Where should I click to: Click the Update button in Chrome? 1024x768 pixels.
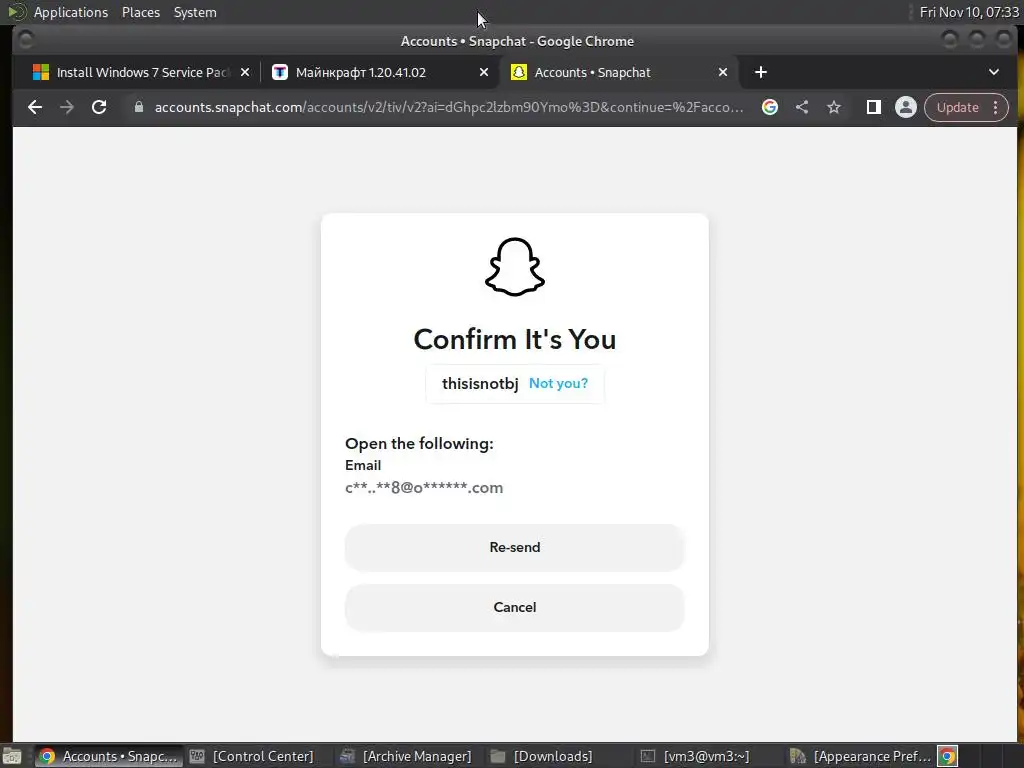957,107
